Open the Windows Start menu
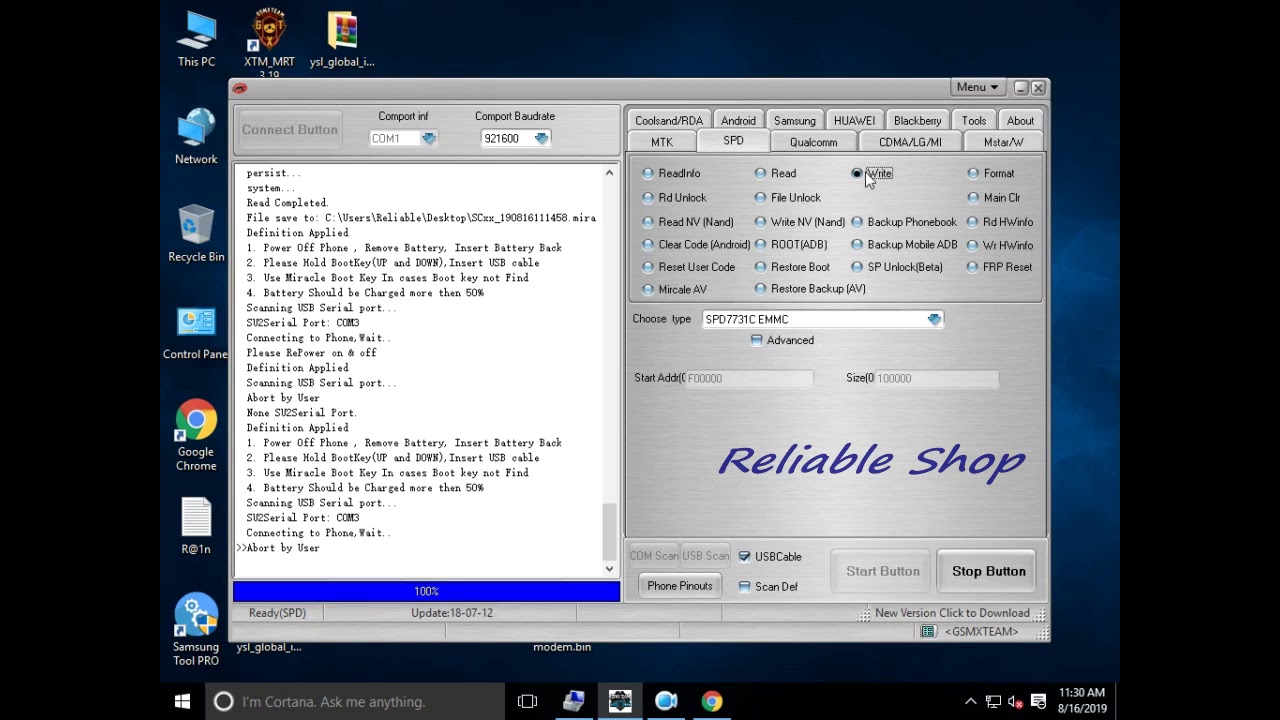 coord(182,702)
